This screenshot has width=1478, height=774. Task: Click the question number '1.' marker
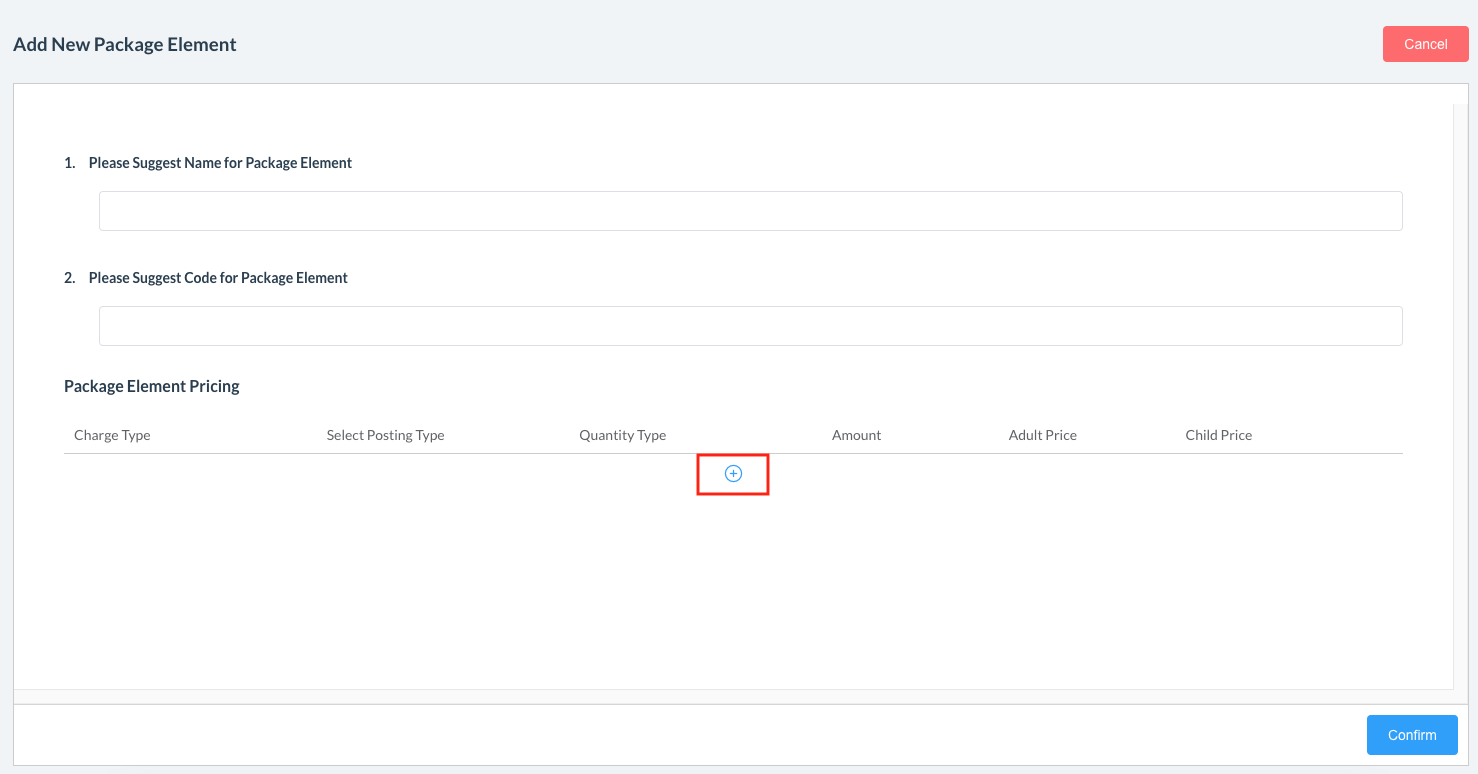pos(70,163)
